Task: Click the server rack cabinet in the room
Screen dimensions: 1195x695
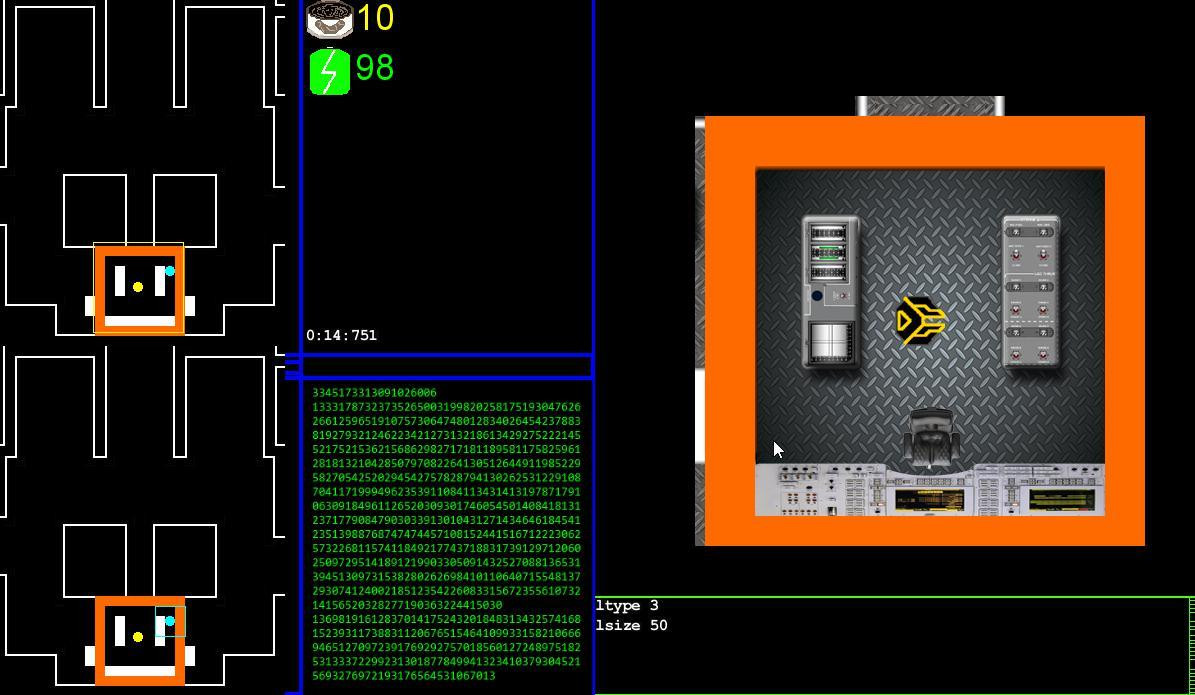Action: click(831, 293)
